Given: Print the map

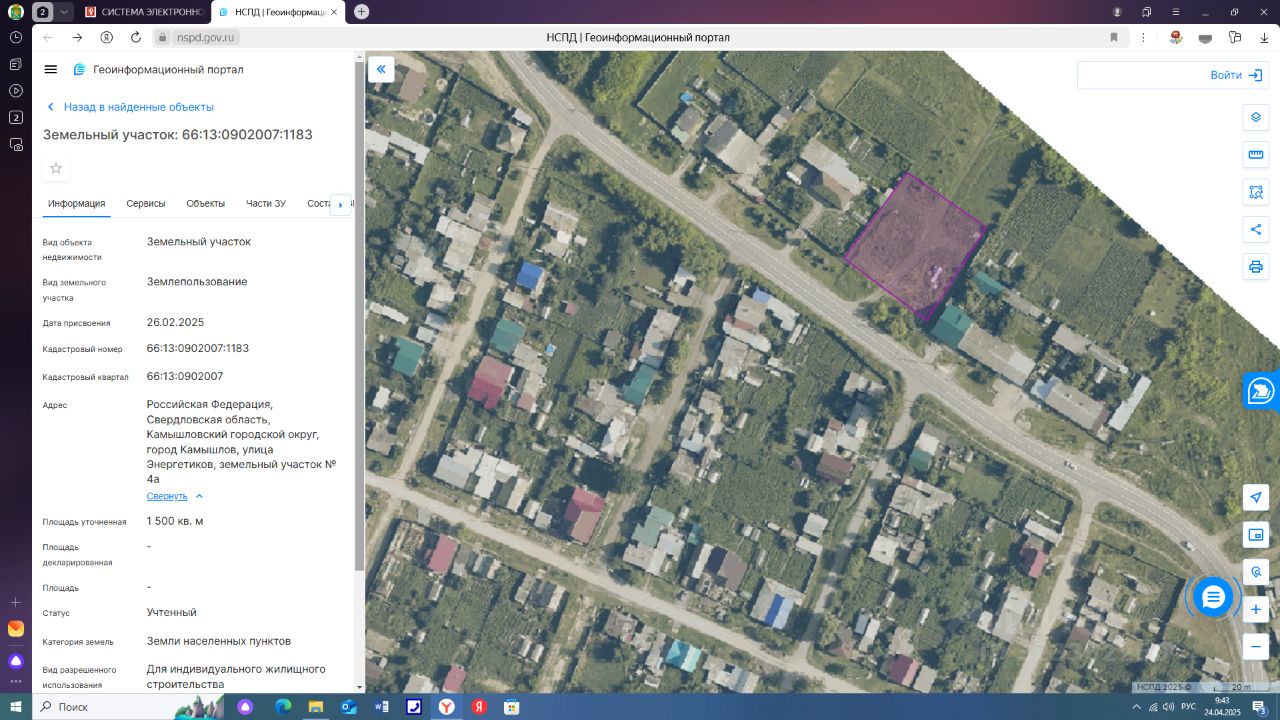Looking at the screenshot, I should tap(1256, 267).
